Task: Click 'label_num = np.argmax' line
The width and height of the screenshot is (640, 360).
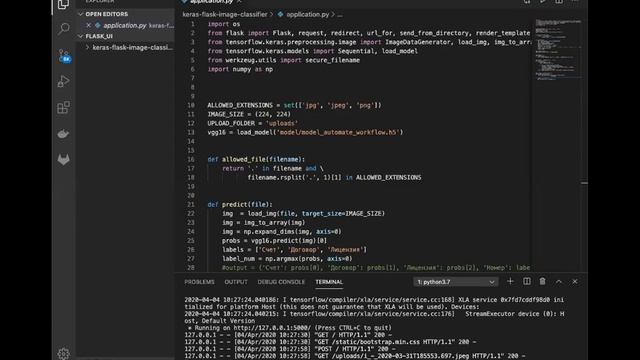Action: point(287,259)
